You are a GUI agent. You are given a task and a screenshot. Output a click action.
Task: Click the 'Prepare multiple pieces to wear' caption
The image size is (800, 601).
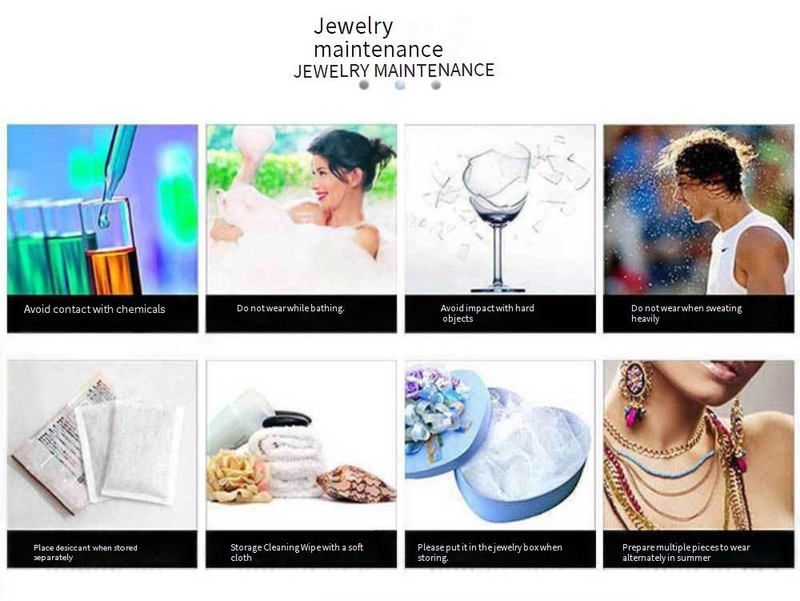pyautogui.click(x=686, y=553)
